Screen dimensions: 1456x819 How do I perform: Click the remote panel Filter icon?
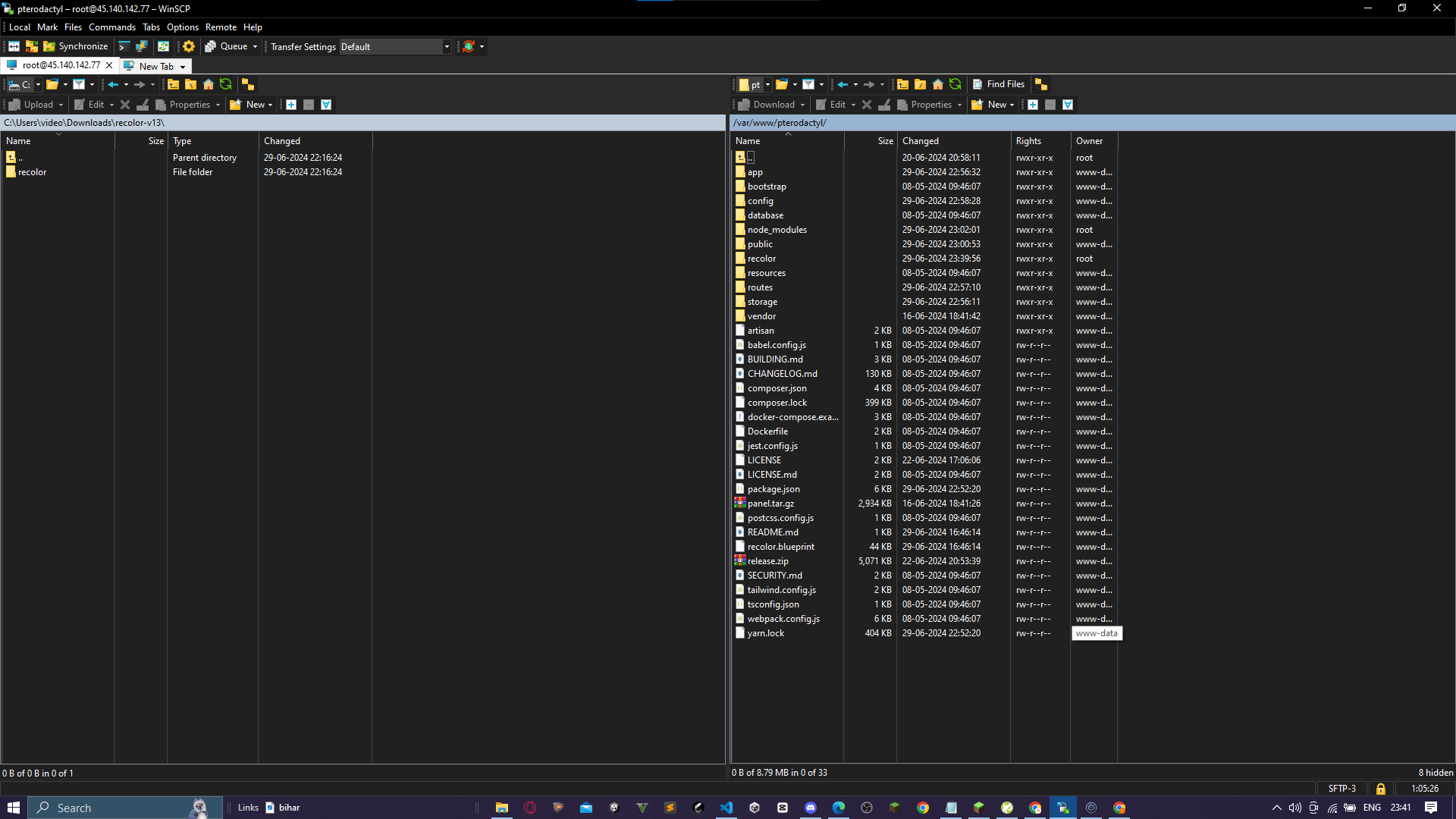[x=808, y=84]
